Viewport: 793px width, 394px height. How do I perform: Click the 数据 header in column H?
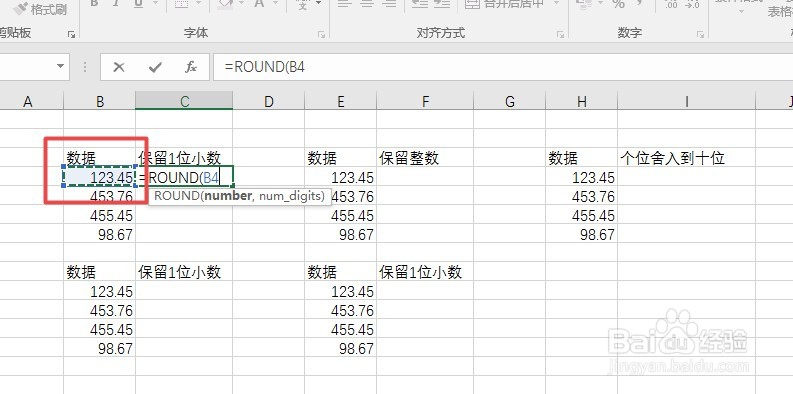coord(582,158)
